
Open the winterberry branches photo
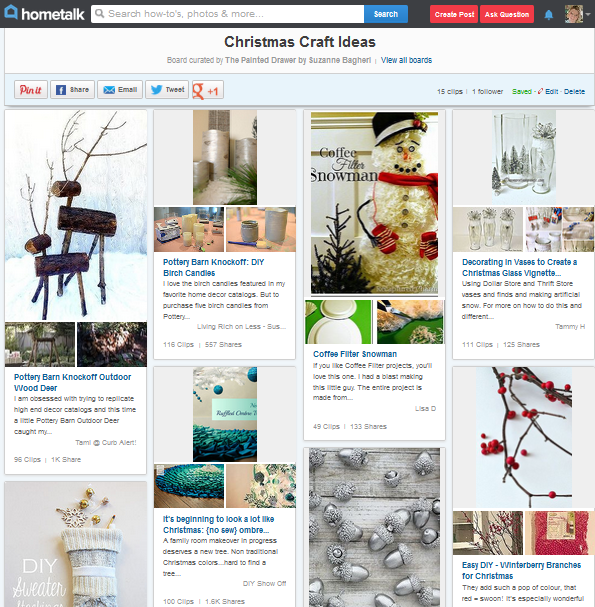[x=523, y=437]
